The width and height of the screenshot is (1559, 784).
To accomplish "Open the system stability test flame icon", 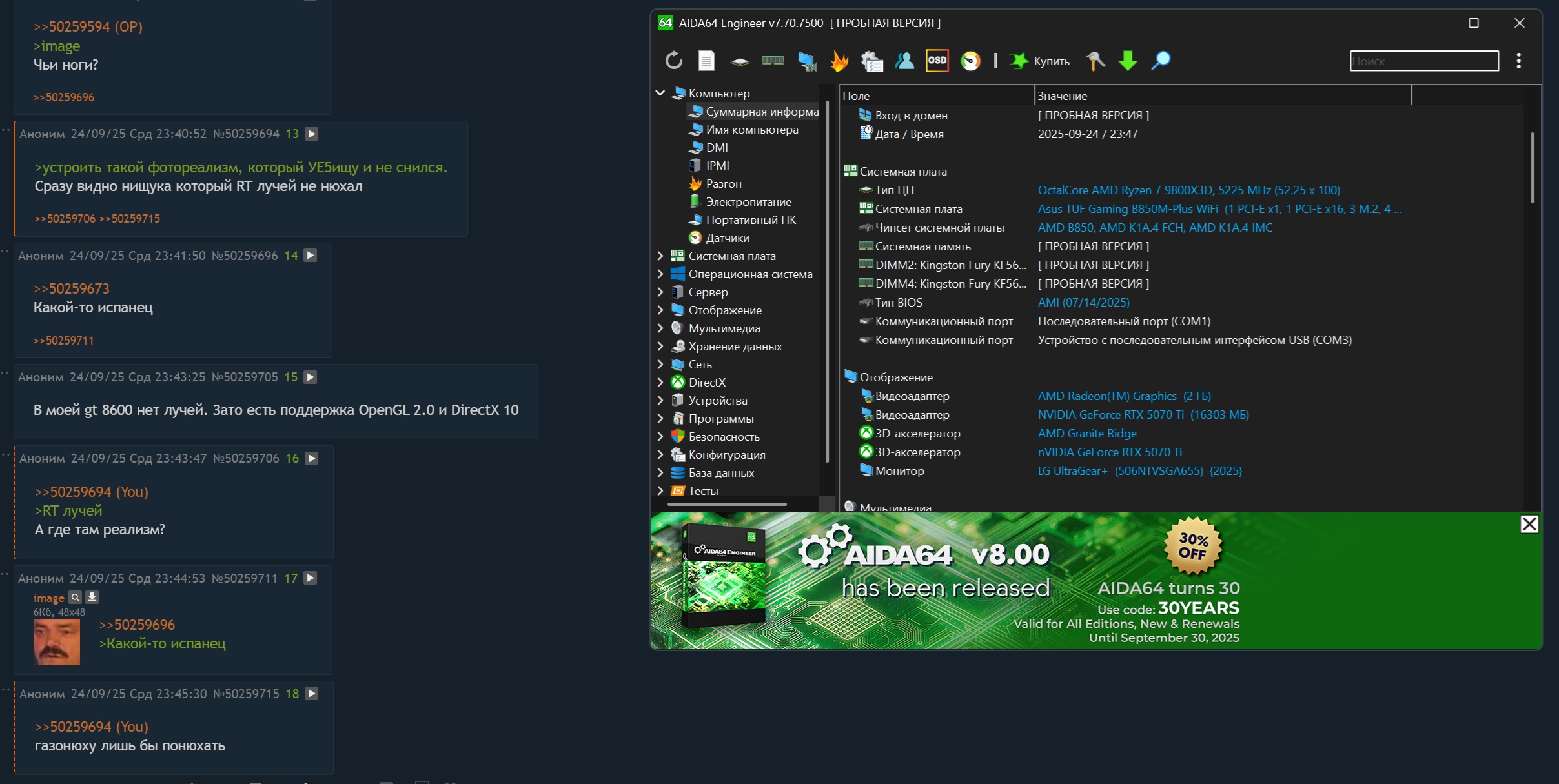I will pos(839,61).
